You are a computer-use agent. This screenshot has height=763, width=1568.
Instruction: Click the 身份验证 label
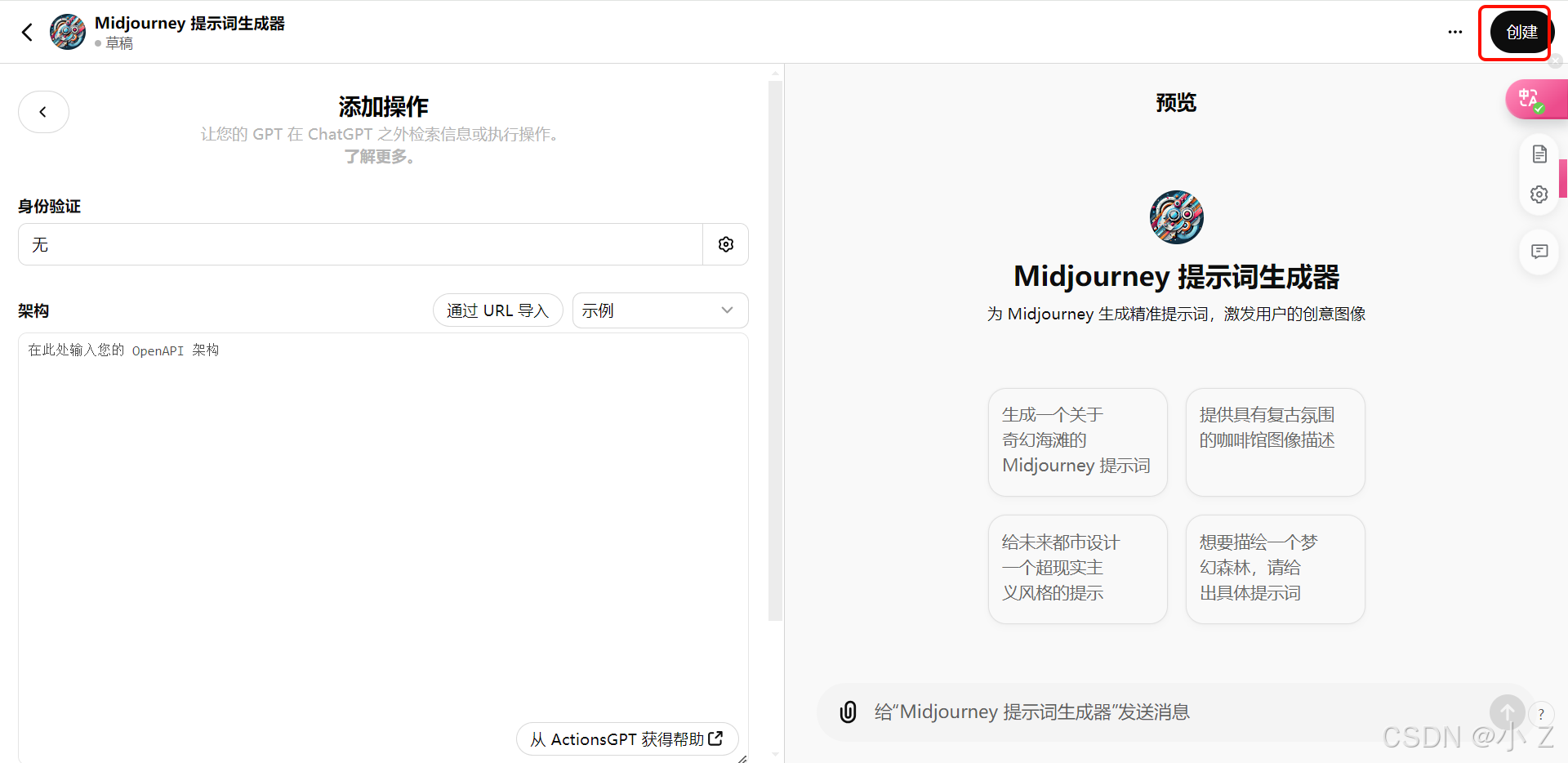click(49, 207)
